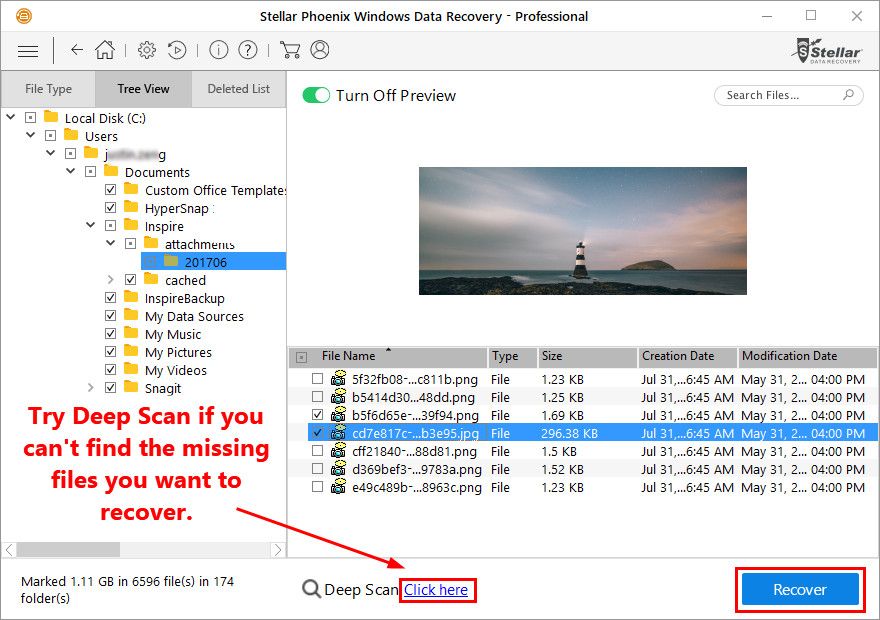Click the tree scrollbar right arrow

coord(278,549)
